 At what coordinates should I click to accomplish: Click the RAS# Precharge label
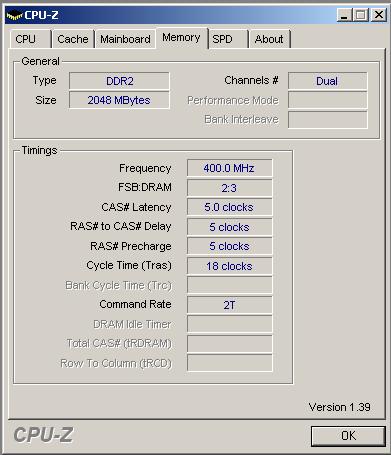coord(131,246)
